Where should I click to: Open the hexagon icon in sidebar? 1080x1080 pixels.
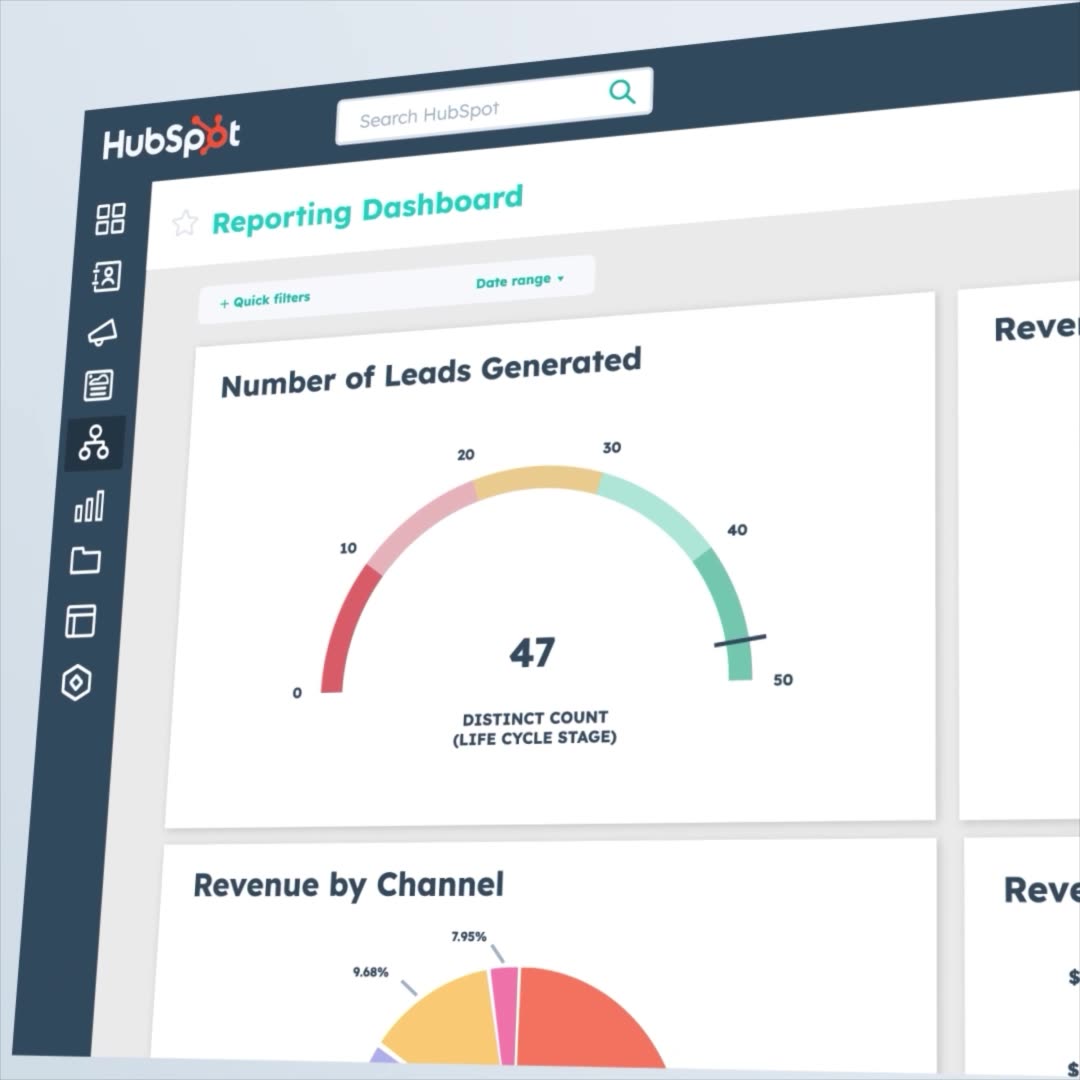(77, 684)
